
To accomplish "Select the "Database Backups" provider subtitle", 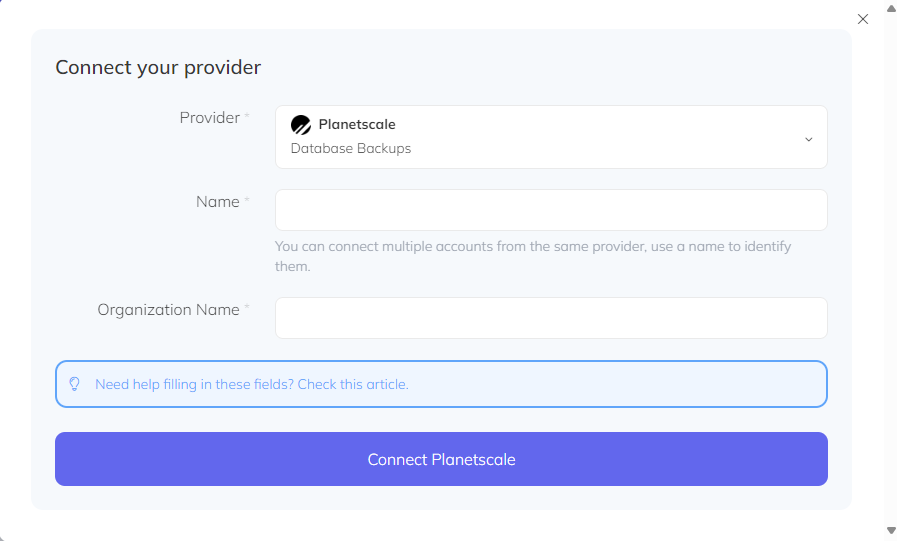I will coord(351,148).
